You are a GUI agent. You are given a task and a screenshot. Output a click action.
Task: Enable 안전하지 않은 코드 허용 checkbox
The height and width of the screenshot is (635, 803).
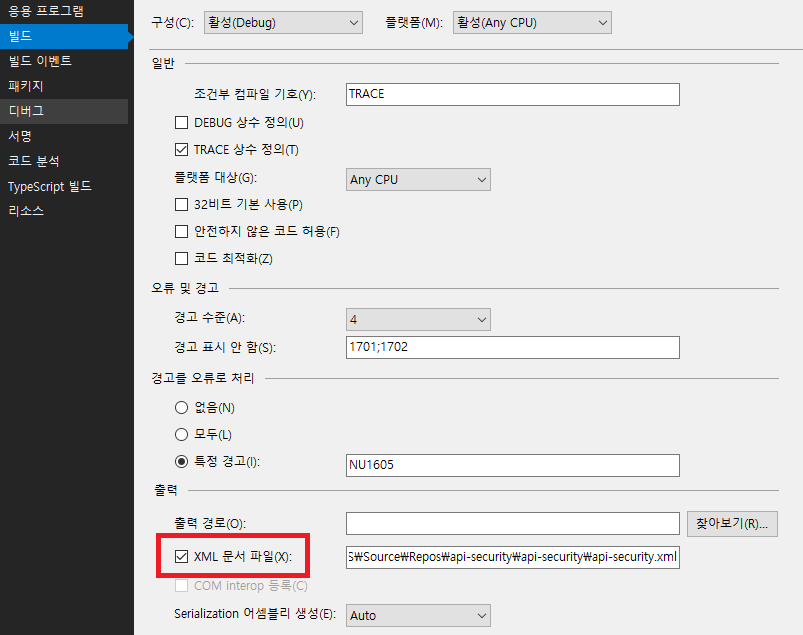point(181,231)
